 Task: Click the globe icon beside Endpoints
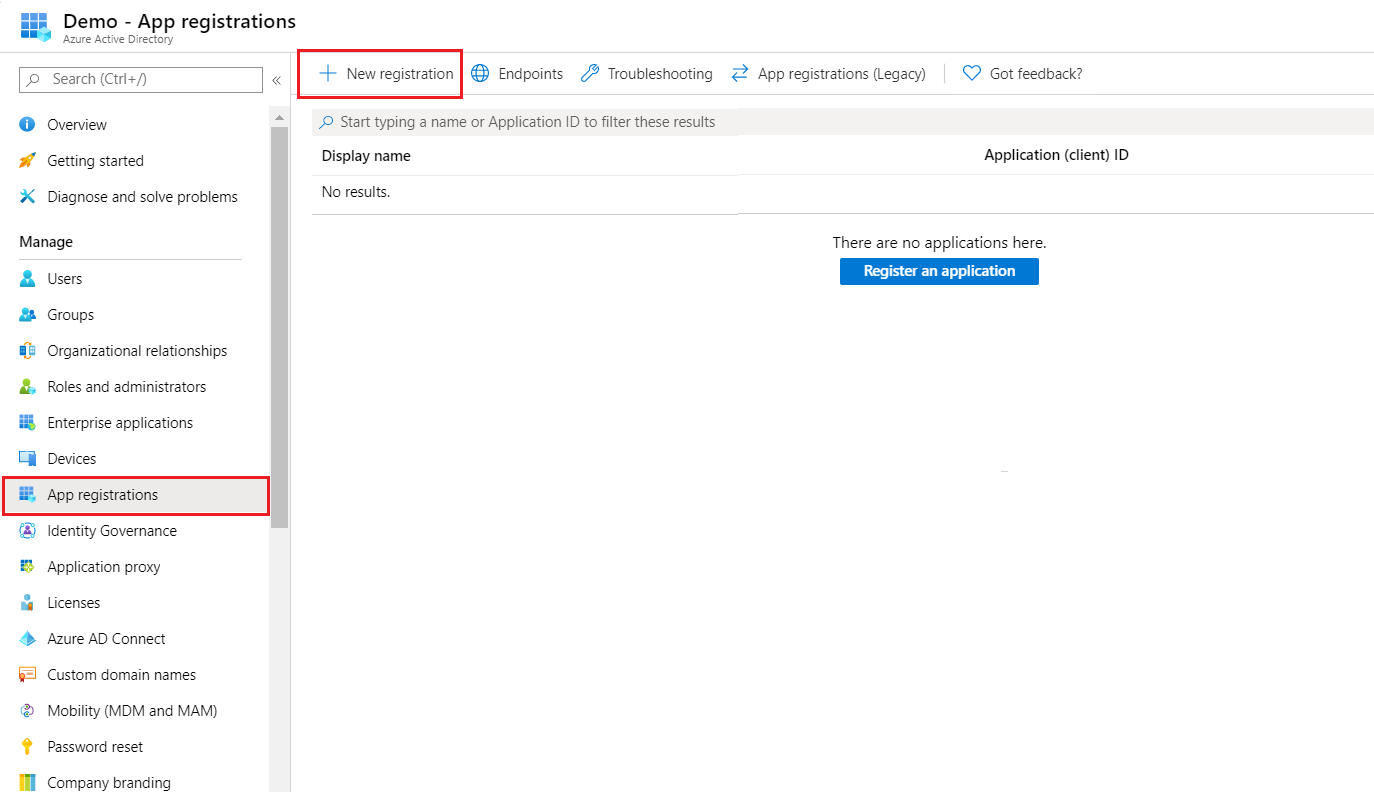click(480, 74)
